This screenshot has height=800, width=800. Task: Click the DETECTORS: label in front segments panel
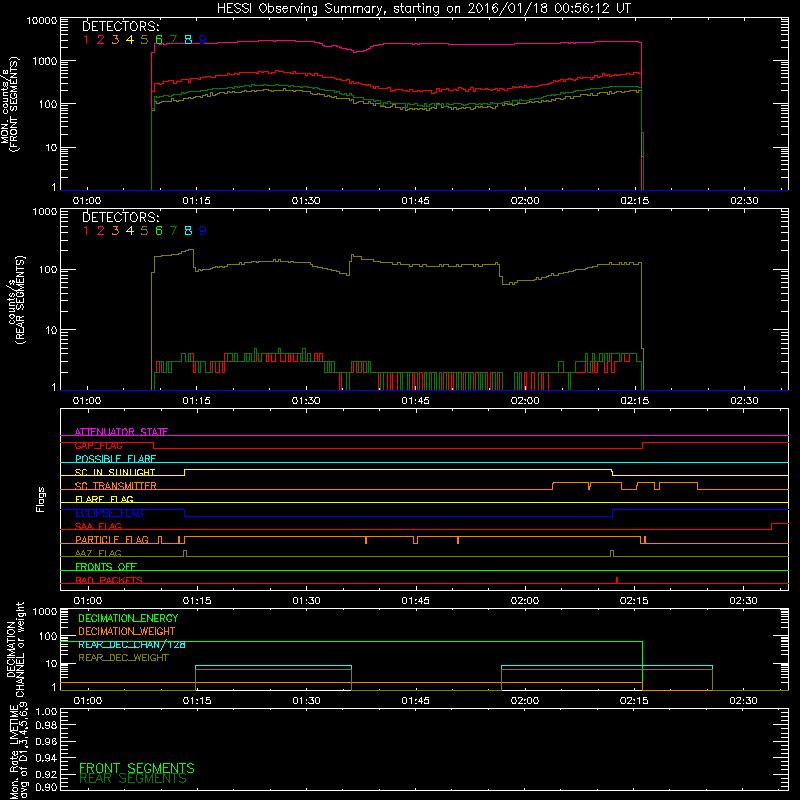[120, 27]
